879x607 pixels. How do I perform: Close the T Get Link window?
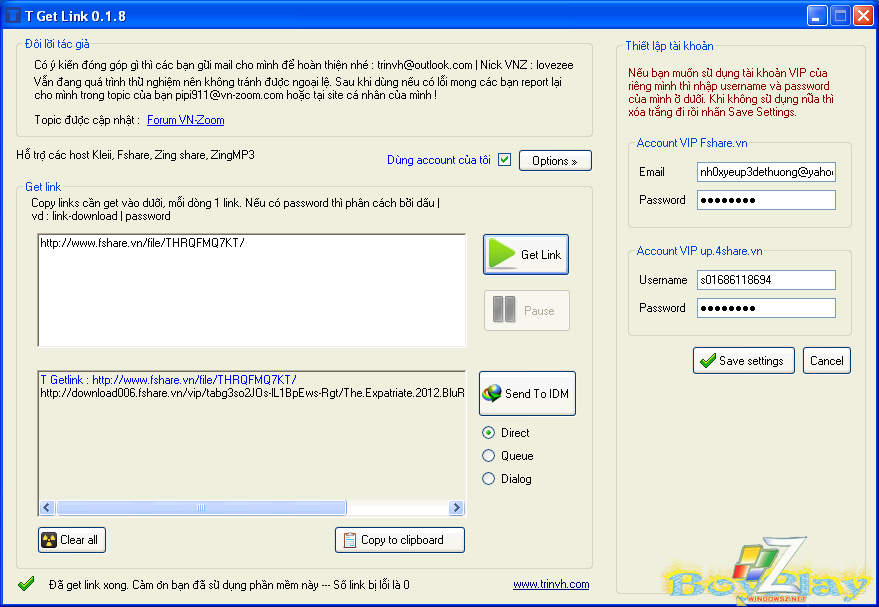coord(863,16)
